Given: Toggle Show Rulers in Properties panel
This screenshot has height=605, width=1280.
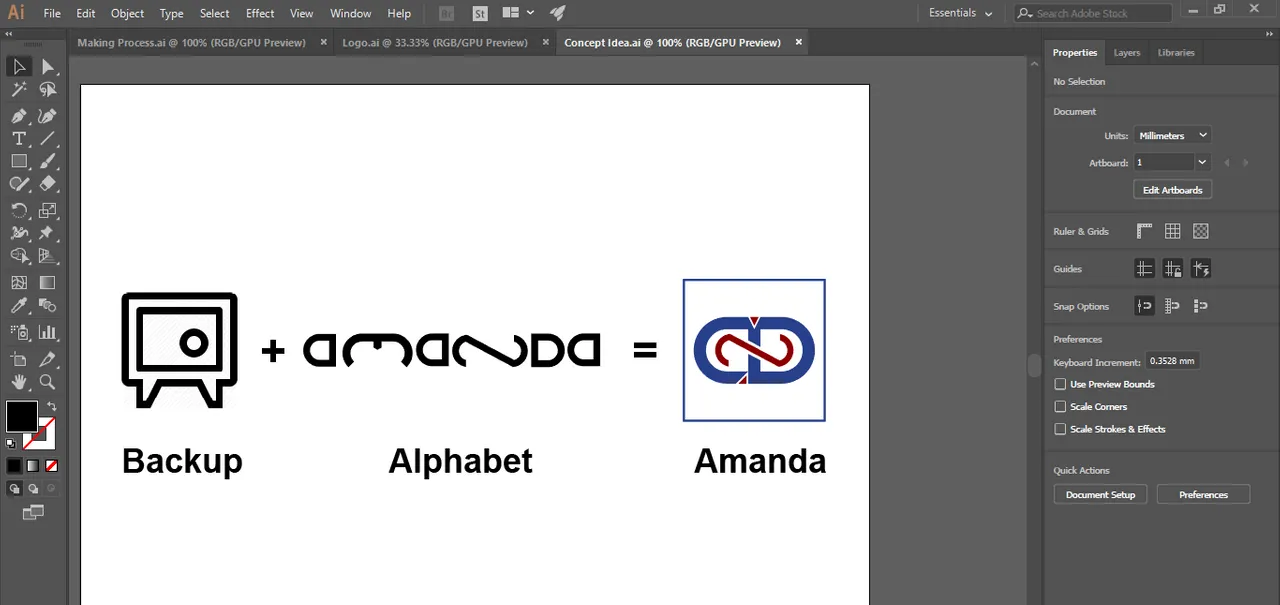Looking at the screenshot, I should pos(1145,231).
